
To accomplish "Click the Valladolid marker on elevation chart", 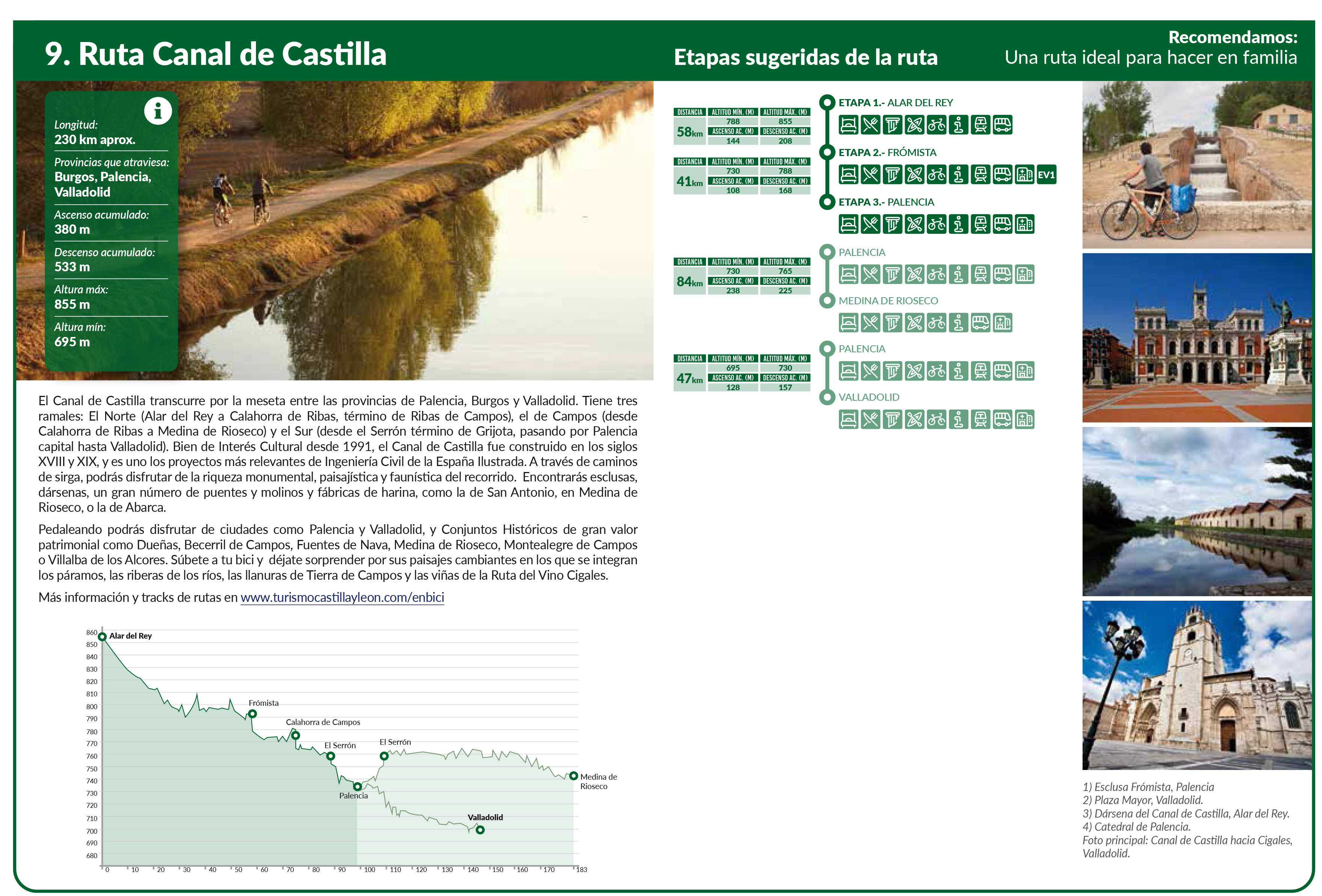I will [480, 830].
